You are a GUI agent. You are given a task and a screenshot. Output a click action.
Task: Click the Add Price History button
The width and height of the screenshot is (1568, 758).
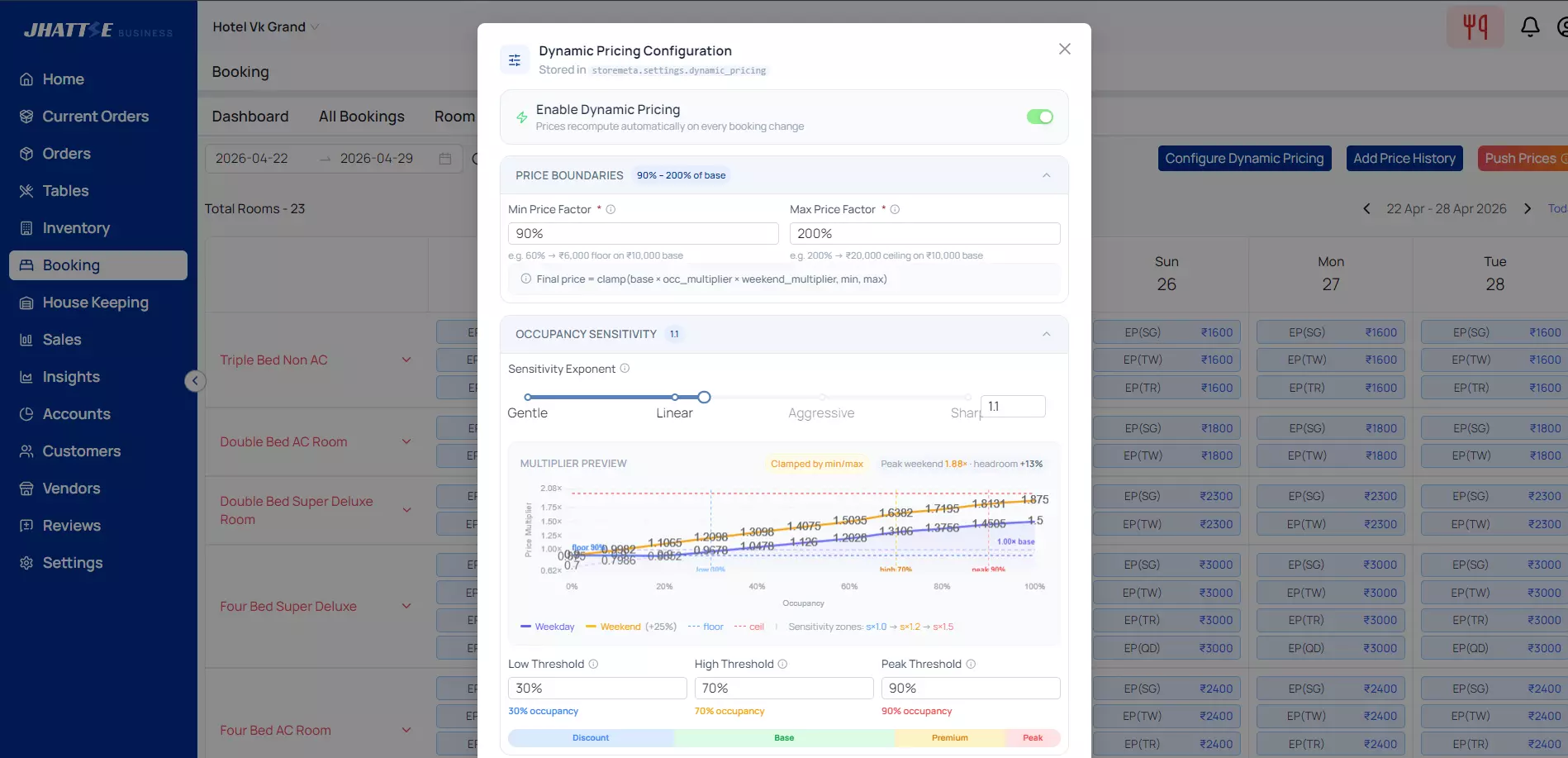tap(1404, 158)
